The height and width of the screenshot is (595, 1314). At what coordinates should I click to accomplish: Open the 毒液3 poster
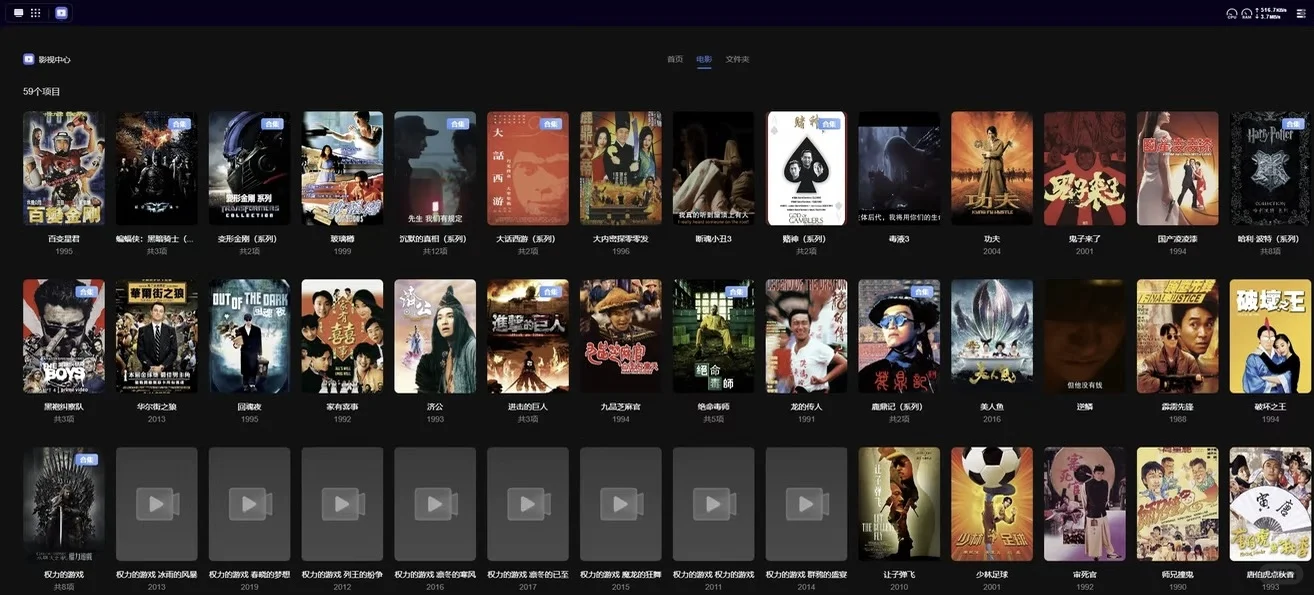click(x=899, y=168)
